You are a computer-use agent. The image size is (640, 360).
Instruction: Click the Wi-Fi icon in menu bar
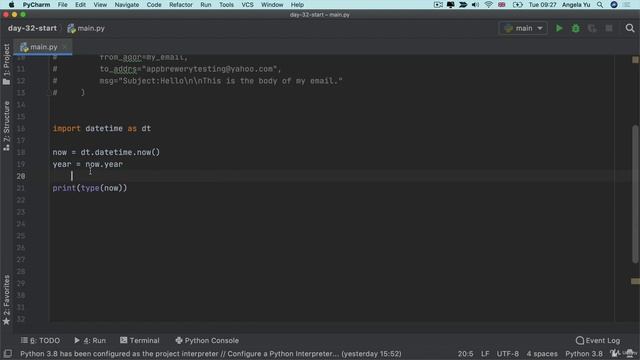(488, 5)
